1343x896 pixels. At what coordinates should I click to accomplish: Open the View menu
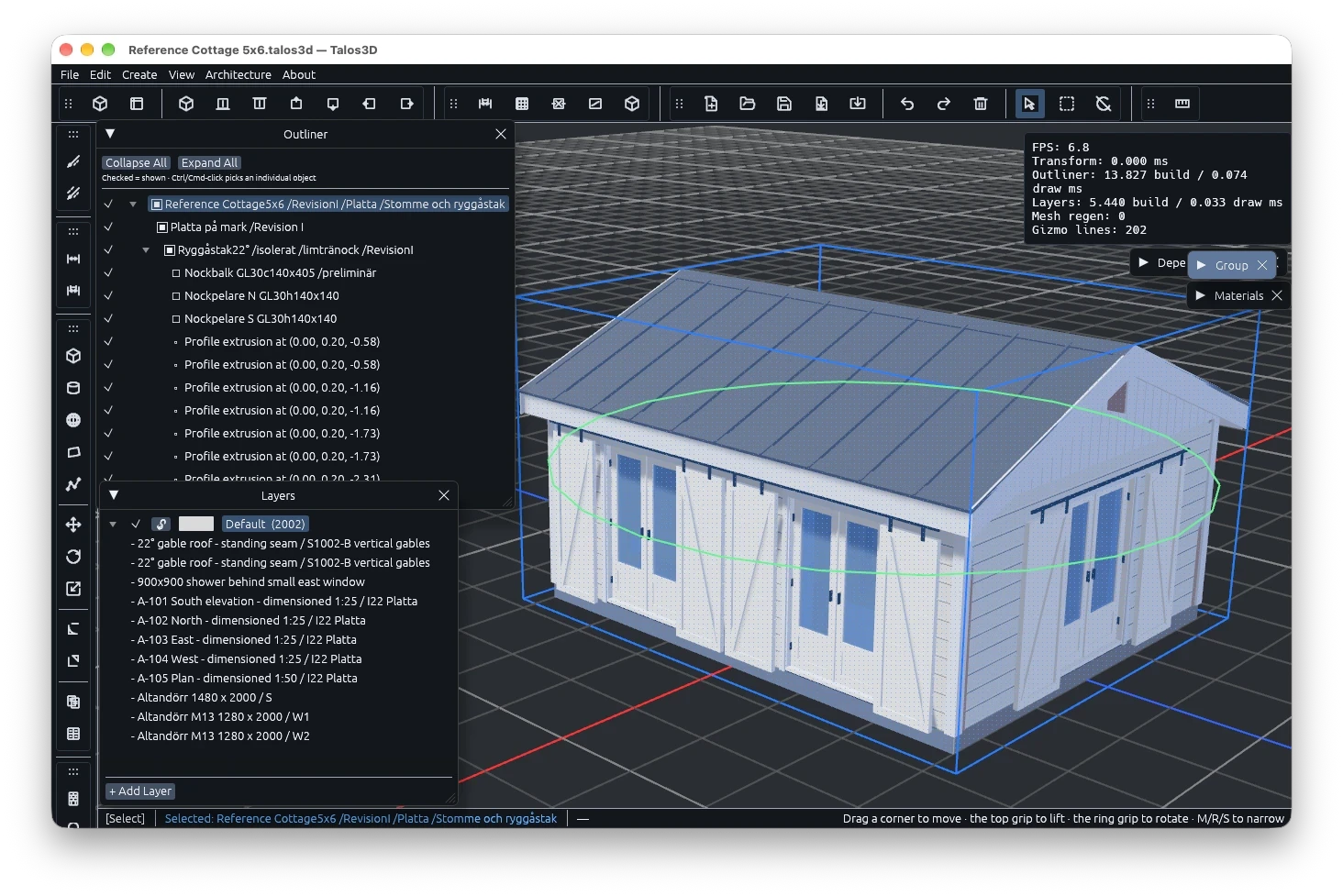tap(182, 75)
